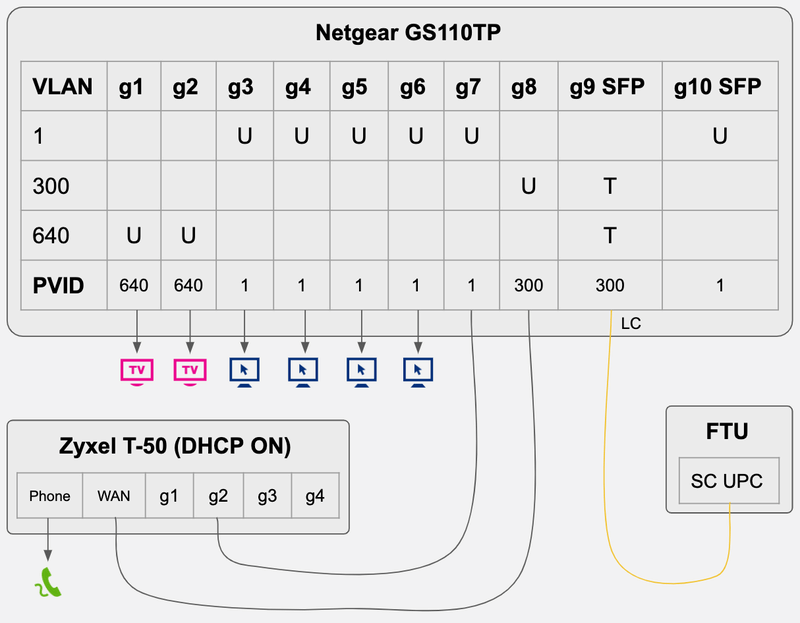The image size is (800, 623).
Task: Click the U cell for VLAN 1, port g3
Action: (x=245, y=136)
